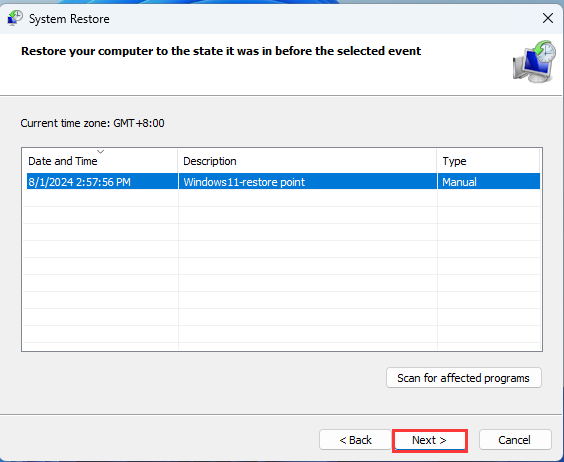Select the 8/1/2024 2:57:56 PM entry
The image size is (564, 462).
(x=79, y=182)
